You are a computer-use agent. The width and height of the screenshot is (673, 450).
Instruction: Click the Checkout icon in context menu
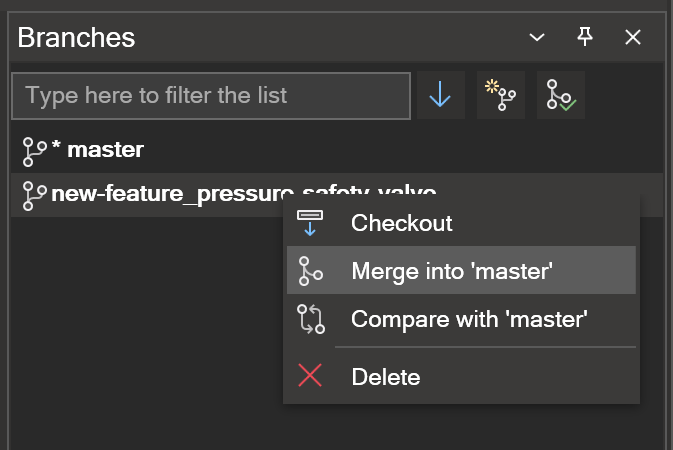[x=310, y=223]
